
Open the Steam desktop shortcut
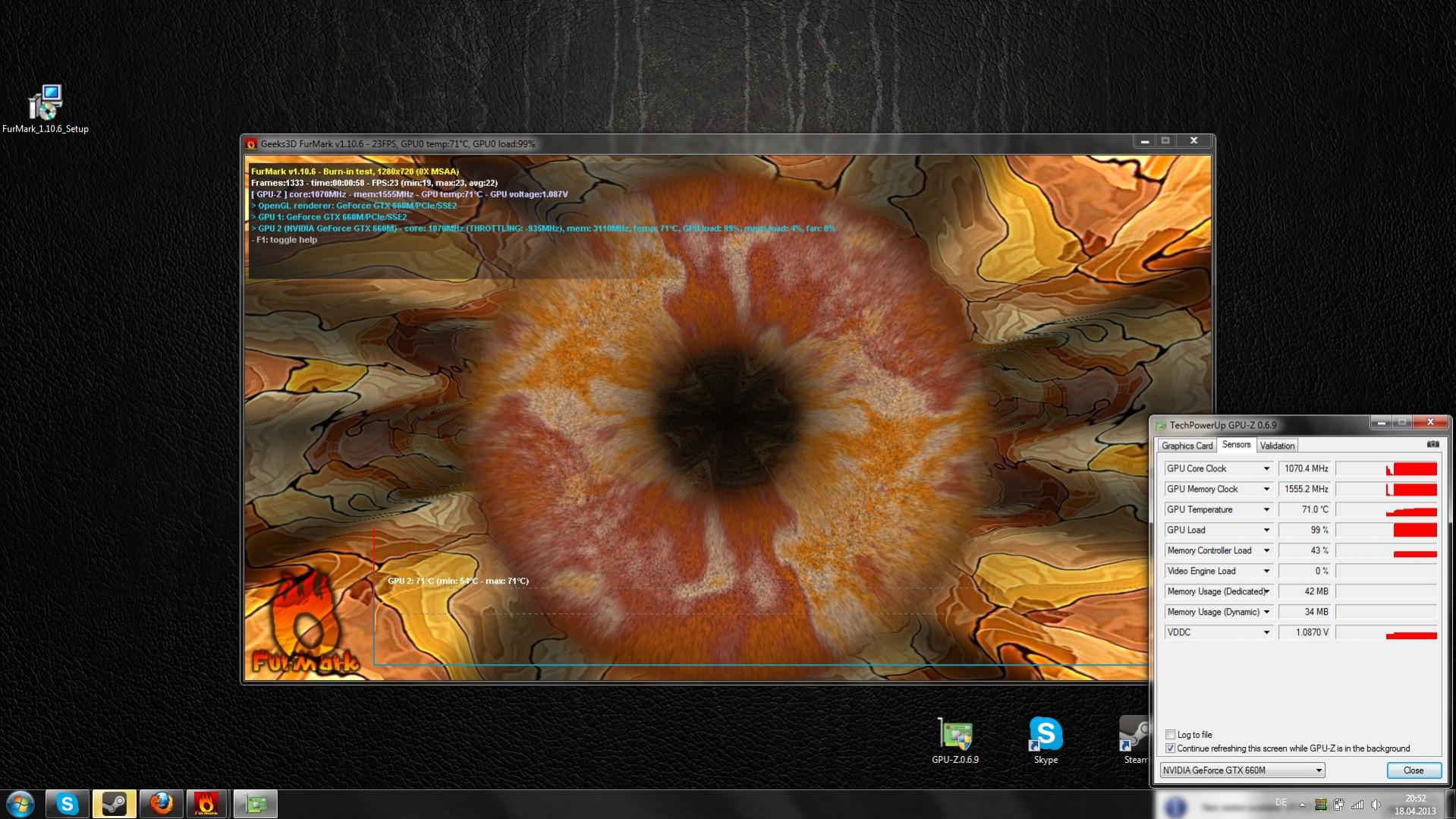click(1135, 740)
